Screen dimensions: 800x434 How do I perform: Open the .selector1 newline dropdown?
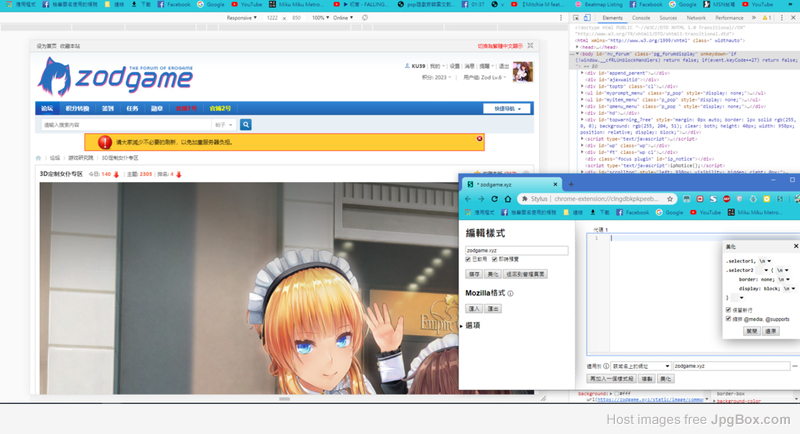pos(765,261)
